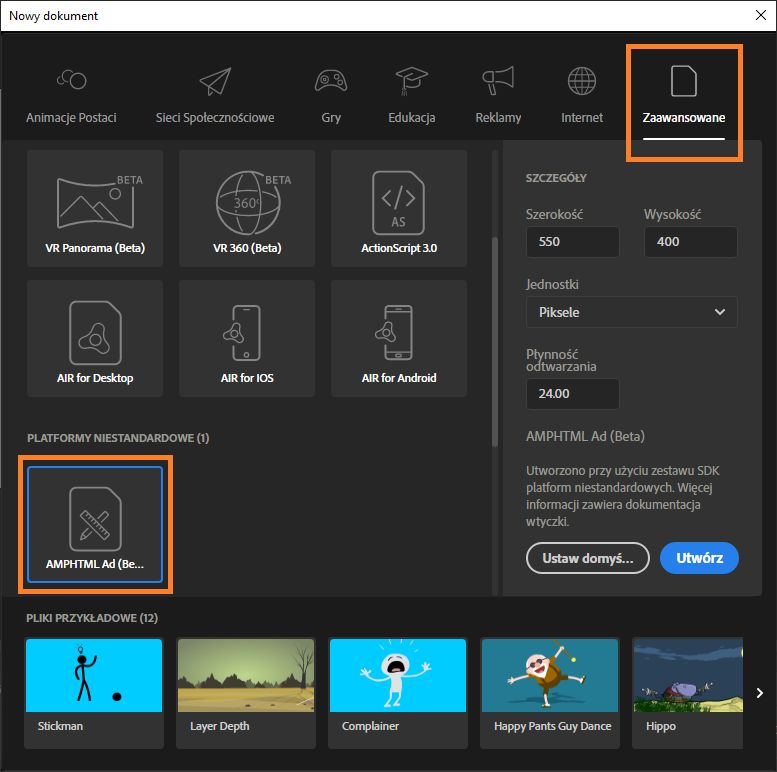777x772 pixels.
Task: Click the PLIKI PRZYKŁADOWE (12) heading
Action: [x=92, y=618]
